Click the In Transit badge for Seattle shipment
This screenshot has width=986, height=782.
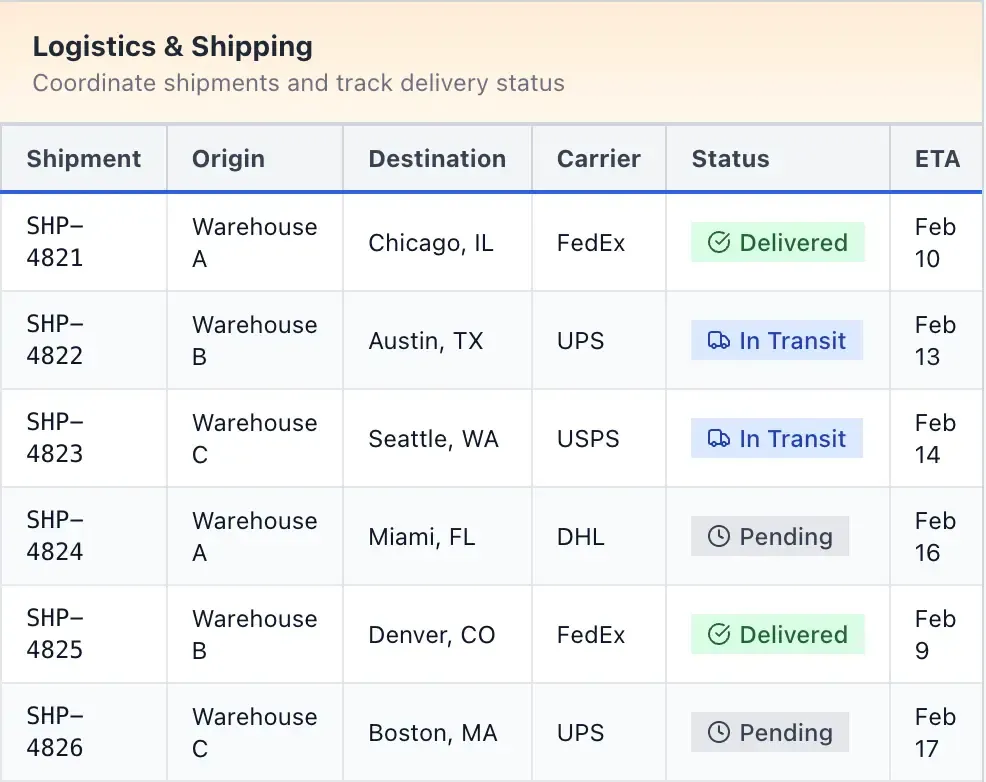[x=777, y=439]
